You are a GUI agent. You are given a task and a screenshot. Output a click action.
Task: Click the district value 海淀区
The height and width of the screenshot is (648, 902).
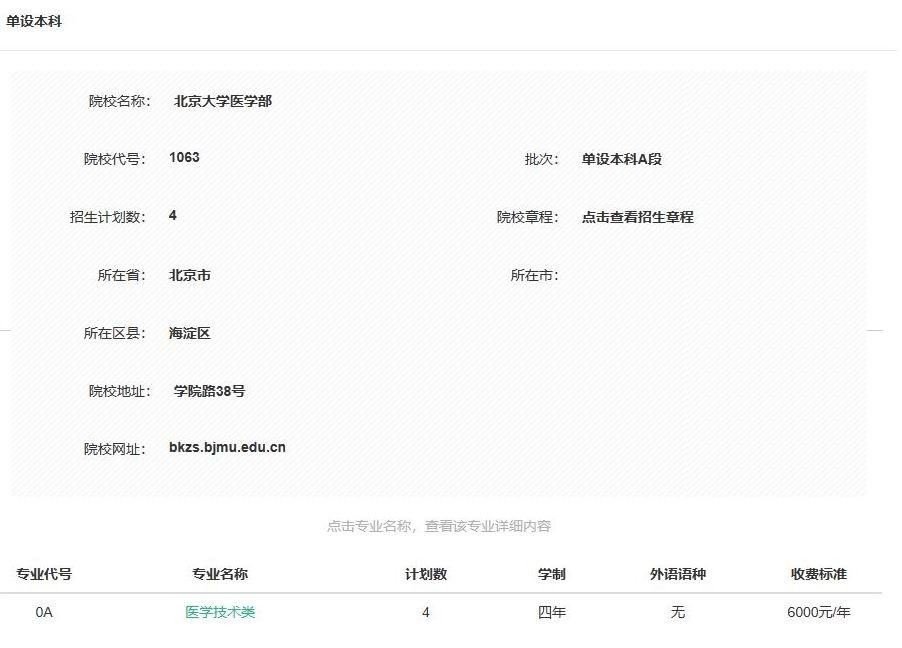pos(190,333)
